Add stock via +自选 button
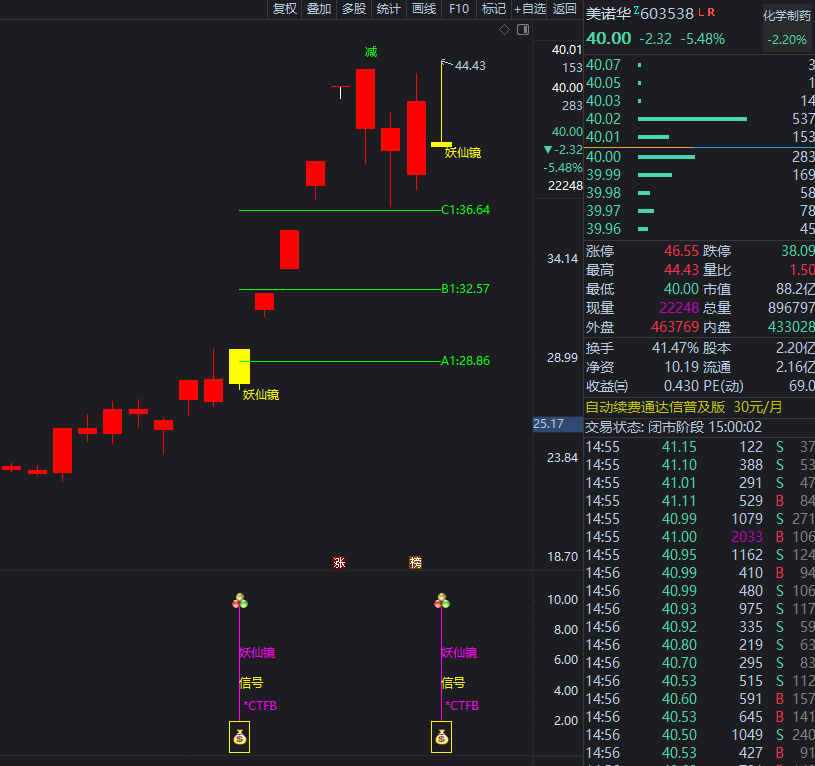The height and width of the screenshot is (766, 815). (530, 9)
